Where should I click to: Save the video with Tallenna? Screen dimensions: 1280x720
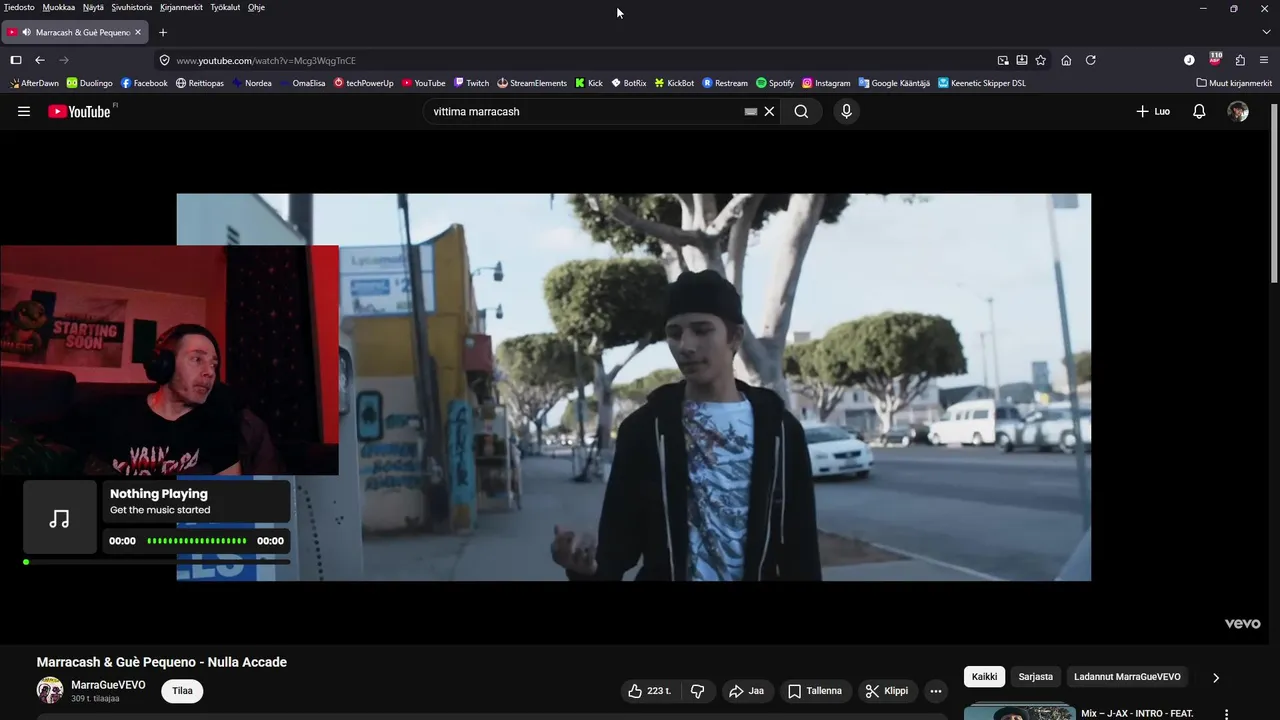(x=814, y=691)
